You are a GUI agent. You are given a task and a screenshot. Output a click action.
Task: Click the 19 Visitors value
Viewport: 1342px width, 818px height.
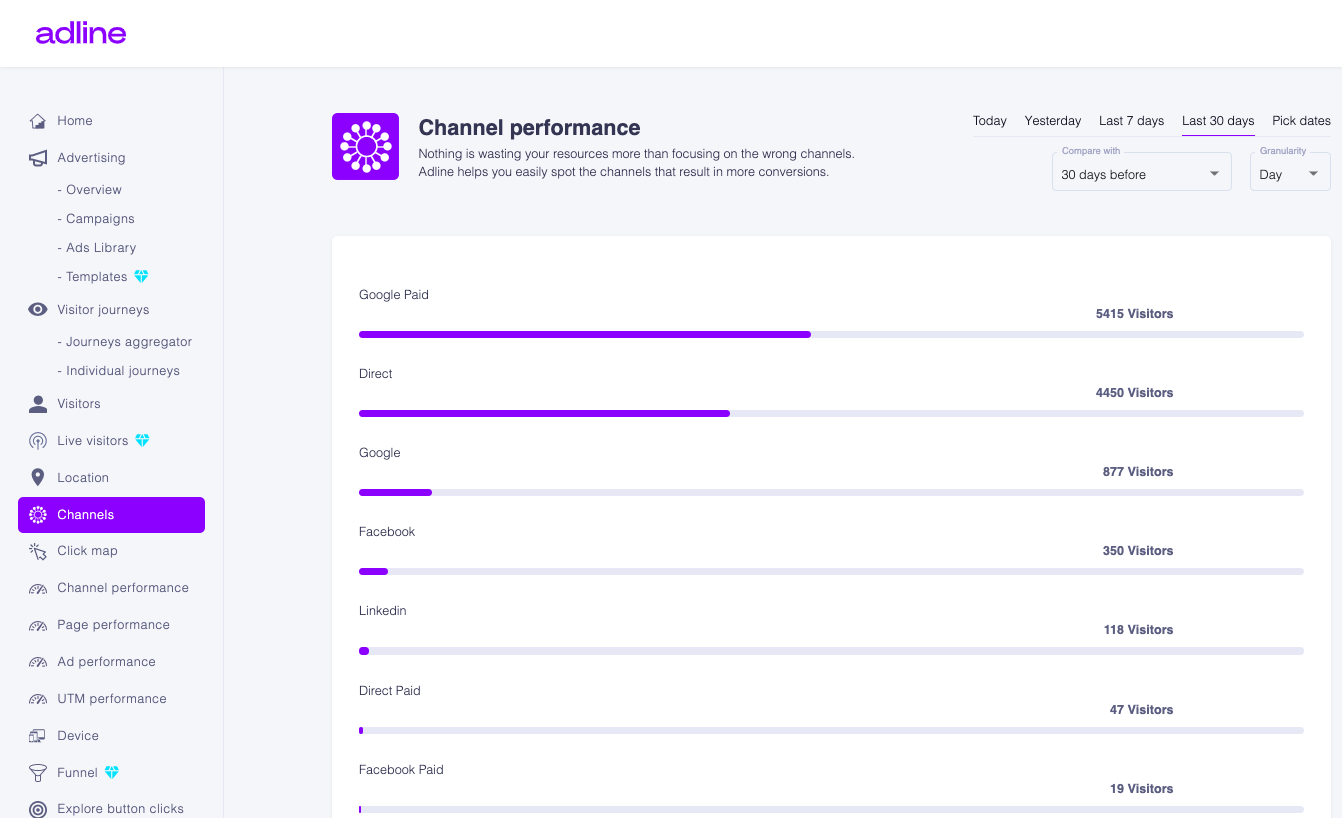tap(1141, 789)
